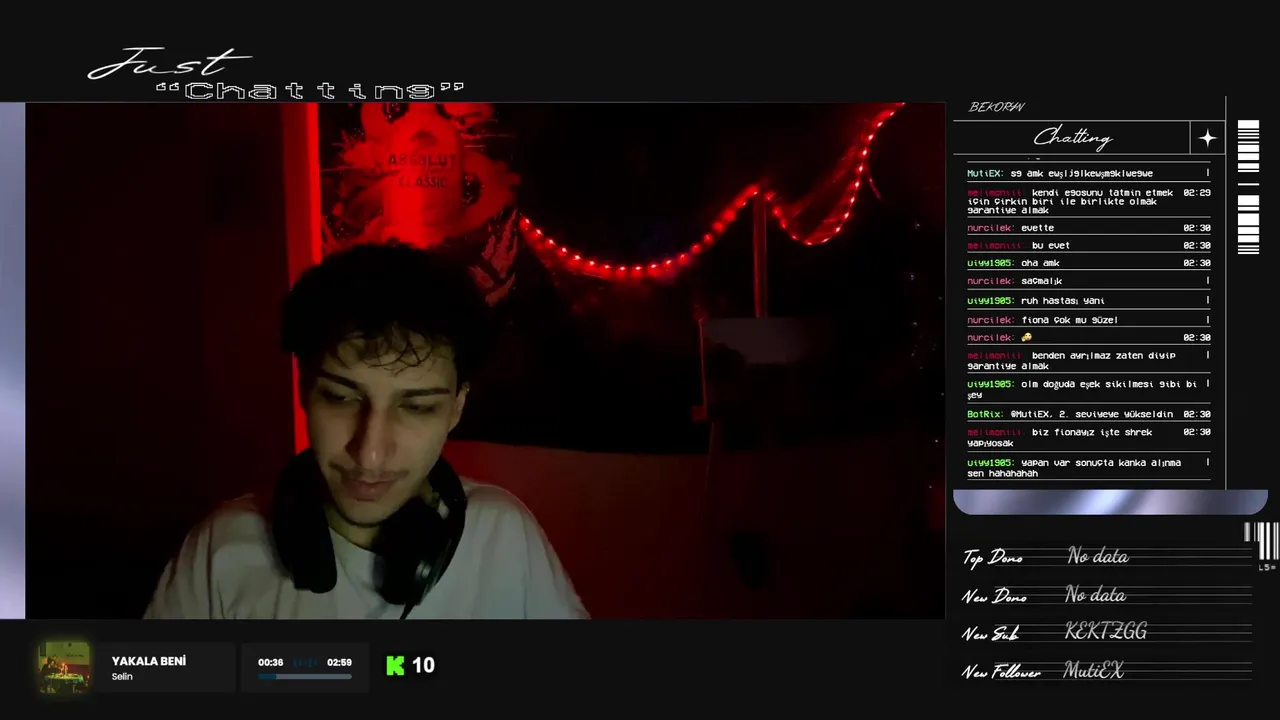The image size is (1280, 720).
Task: Click the Top Dono label
Action: coord(993,558)
